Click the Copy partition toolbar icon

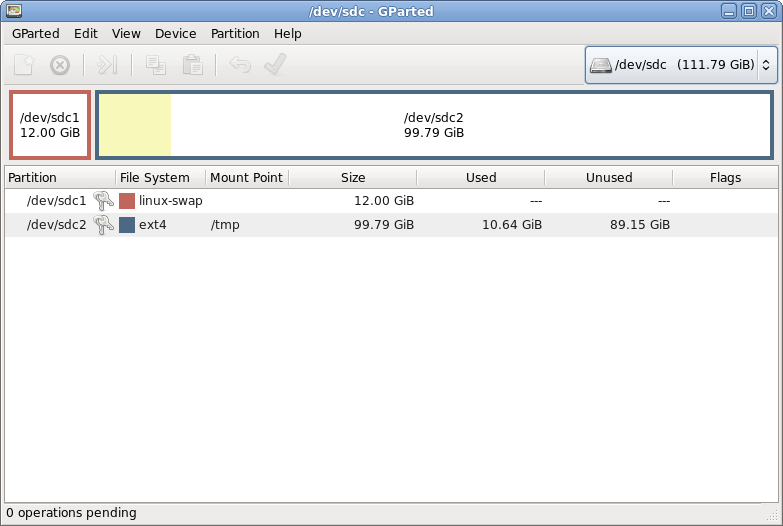point(156,65)
